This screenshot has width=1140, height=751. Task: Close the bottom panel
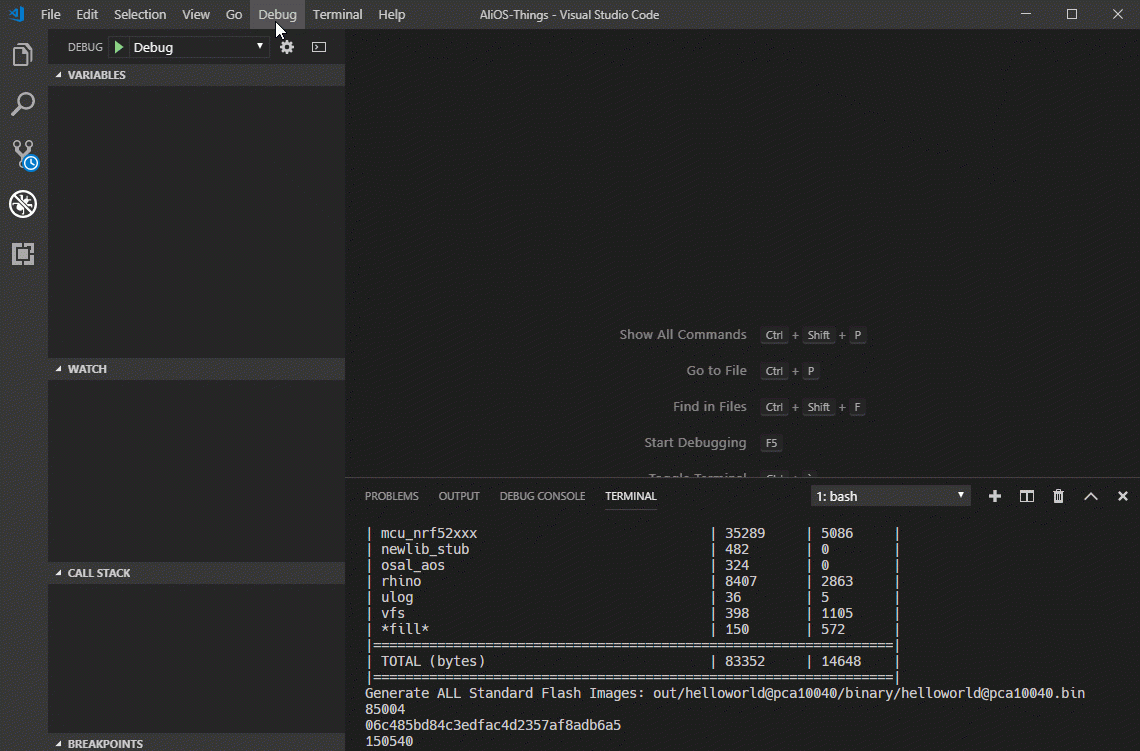pos(1123,496)
